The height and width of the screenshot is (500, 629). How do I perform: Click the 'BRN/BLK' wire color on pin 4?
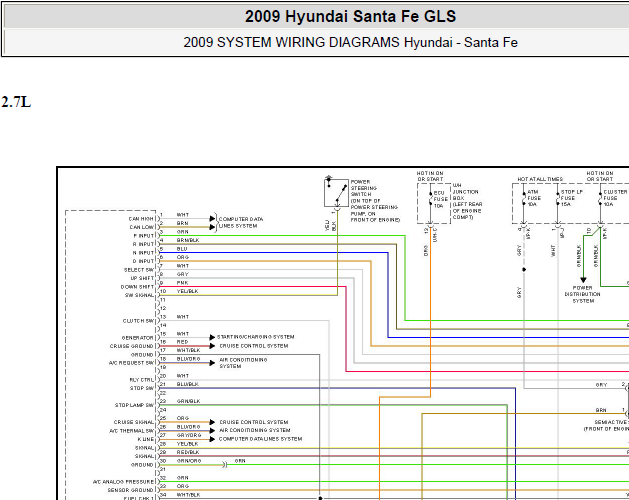(188, 240)
